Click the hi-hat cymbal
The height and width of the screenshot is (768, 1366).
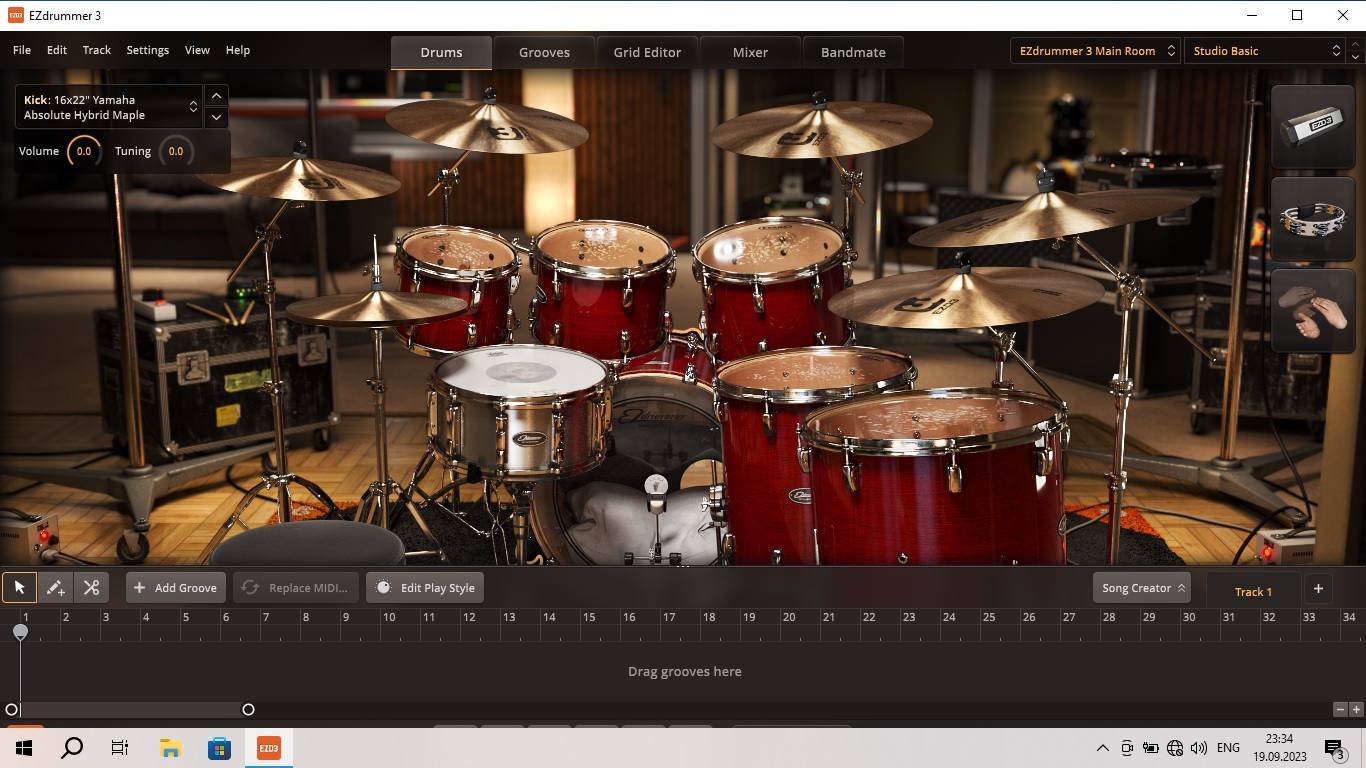(x=376, y=308)
